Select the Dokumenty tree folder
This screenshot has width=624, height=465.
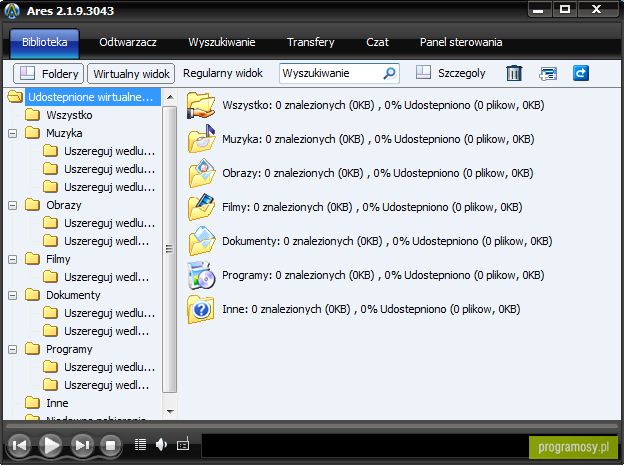pyautogui.click(x=73, y=295)
